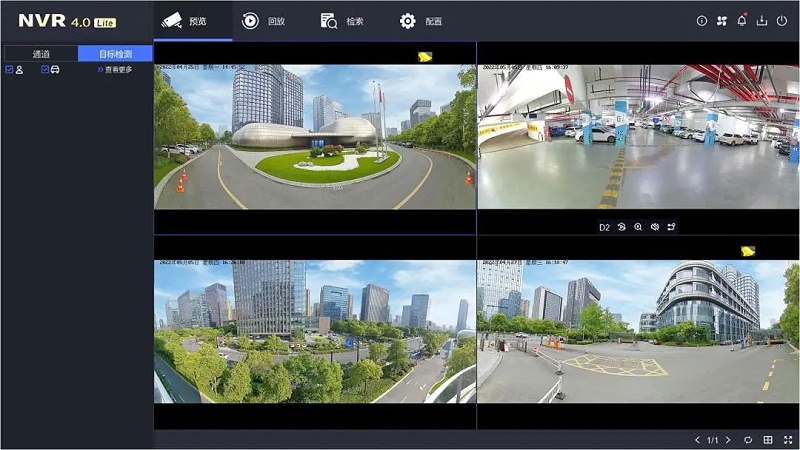The width and height of the screenshot is (800, 450).
Task: Start instant playback on camera D2
Action: [x=621, y=227]
